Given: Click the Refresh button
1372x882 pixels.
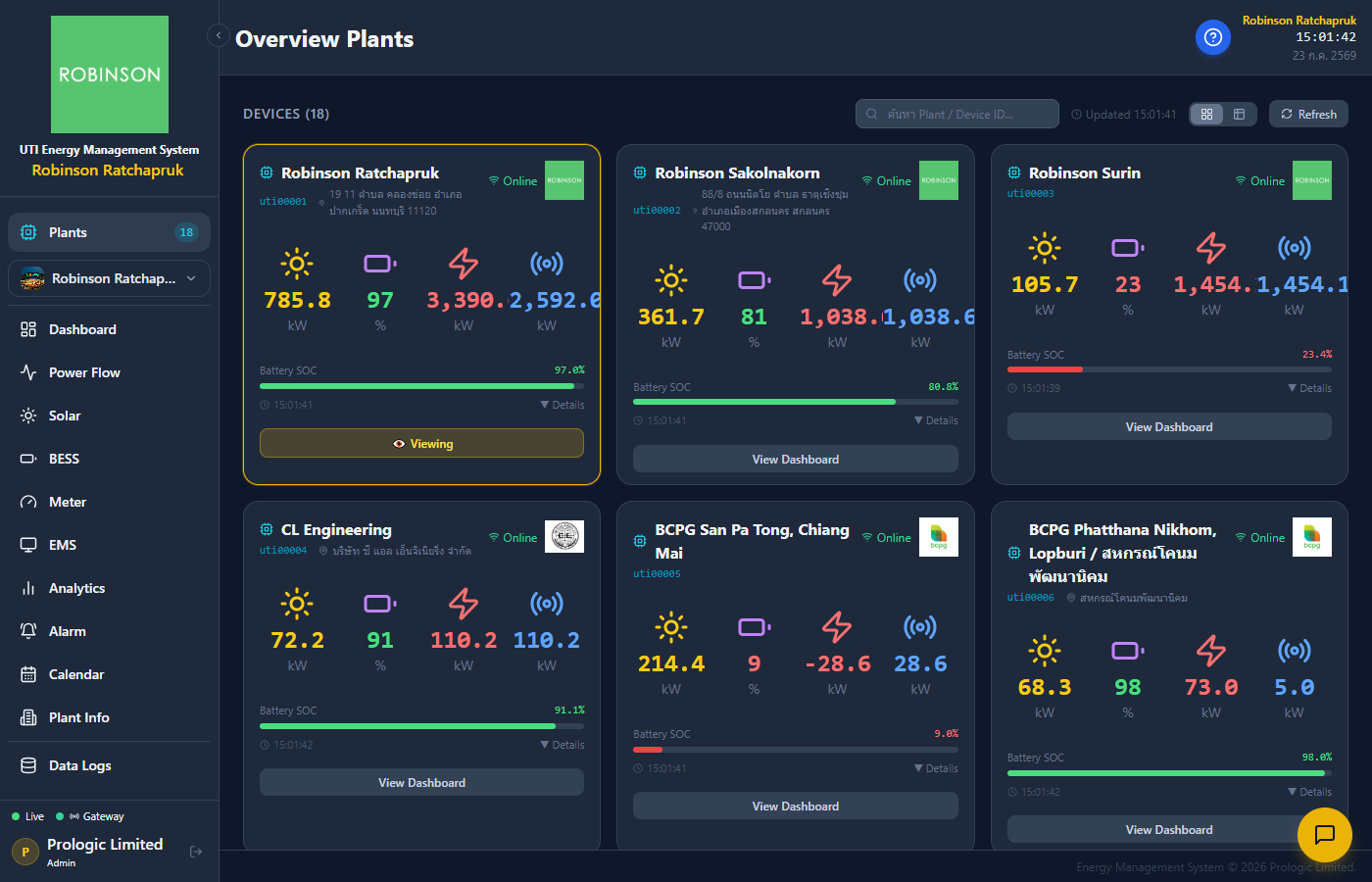Looking at the screenshot, I should pyautogui.click(x=1308, y=115).
